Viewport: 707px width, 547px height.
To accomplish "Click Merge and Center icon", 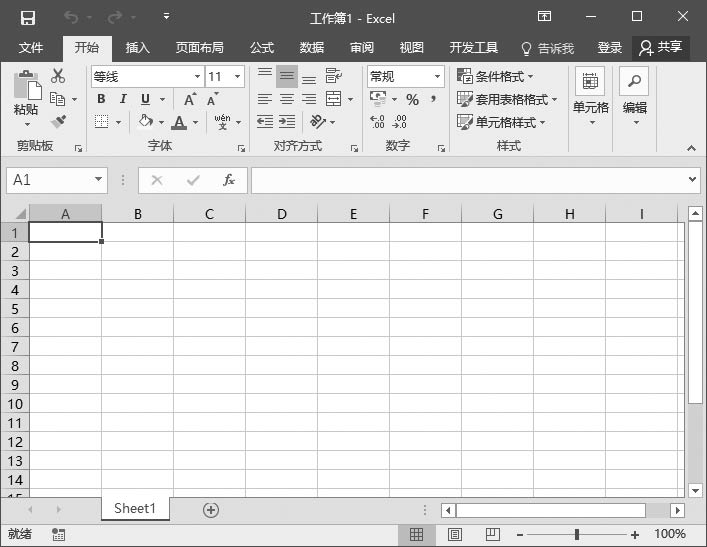I will 334,99.
